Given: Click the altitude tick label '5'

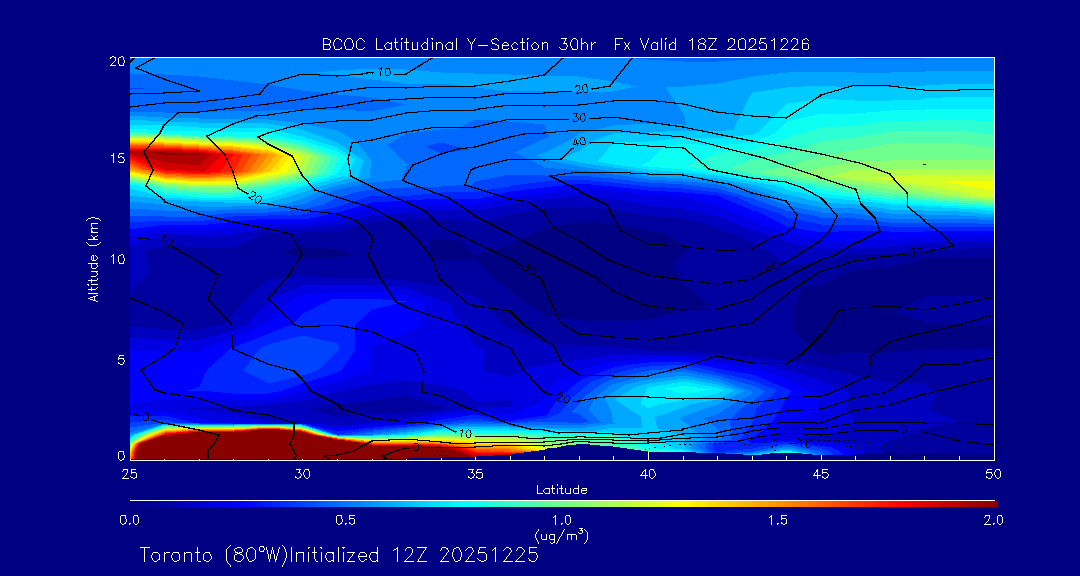Looking at the screenshot, I should tap(121, 359).
